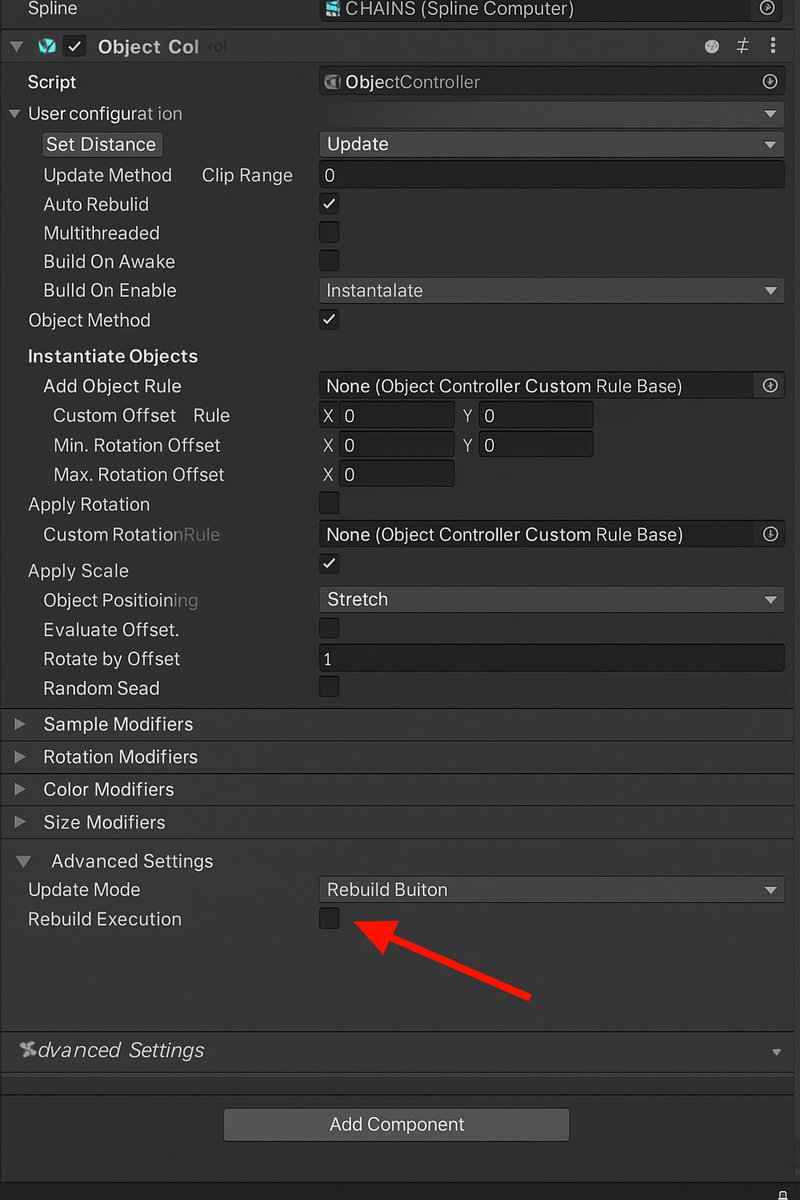Expand the Color Modifiers section

pyautogui.click(x=20, y=789)
